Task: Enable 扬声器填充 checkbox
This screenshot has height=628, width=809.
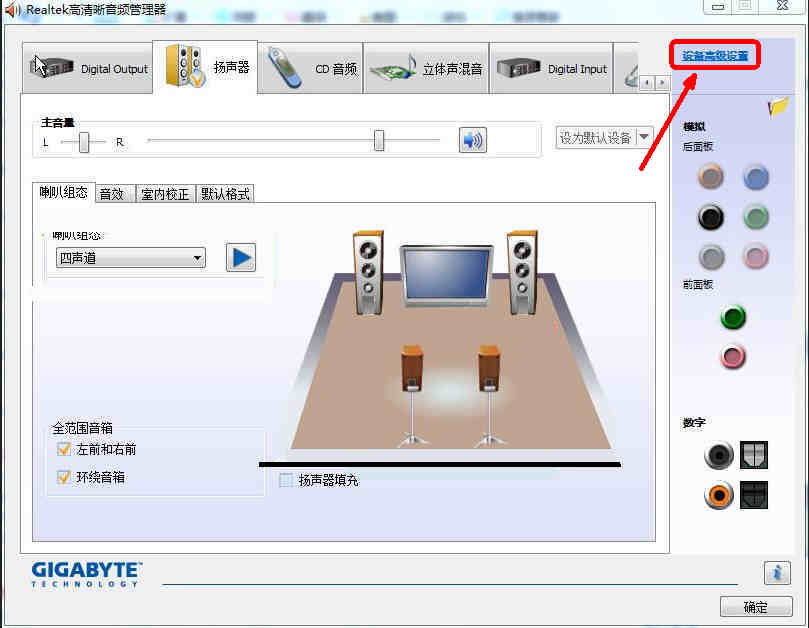Action: point(285,480)
